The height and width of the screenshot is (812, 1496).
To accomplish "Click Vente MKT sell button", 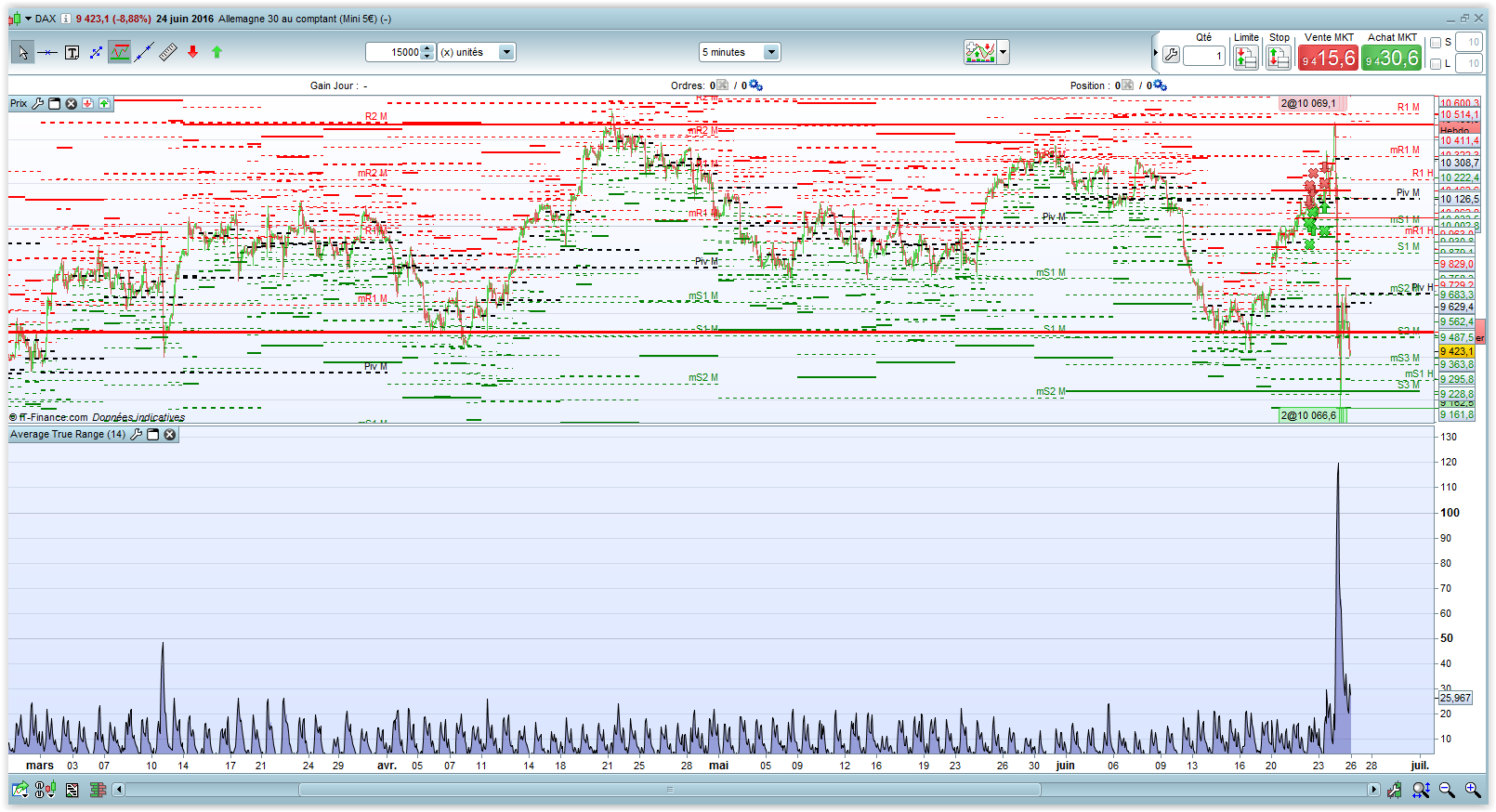I will (x=1329, y=59).
